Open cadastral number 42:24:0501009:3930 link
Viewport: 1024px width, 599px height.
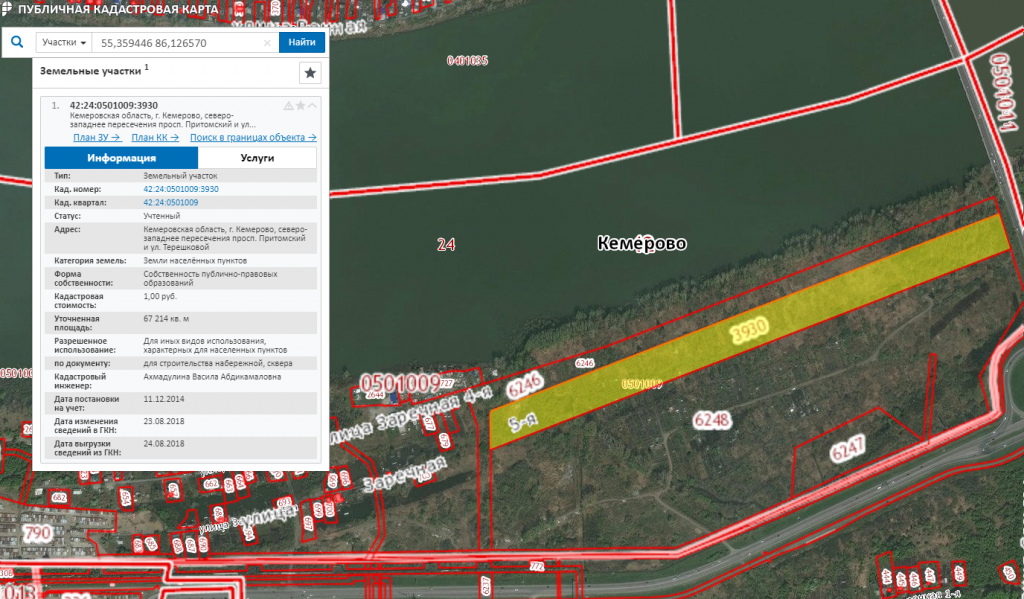181,189
